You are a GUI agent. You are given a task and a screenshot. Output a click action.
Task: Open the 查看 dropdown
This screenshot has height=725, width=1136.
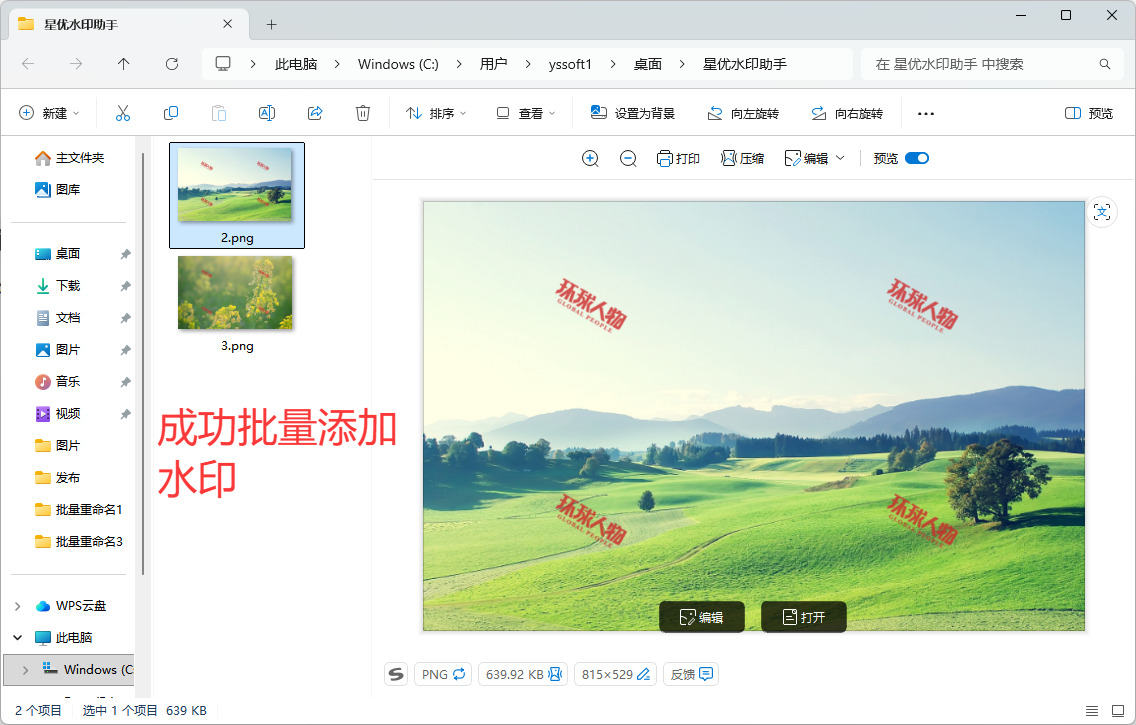click(x=526, y=113)
